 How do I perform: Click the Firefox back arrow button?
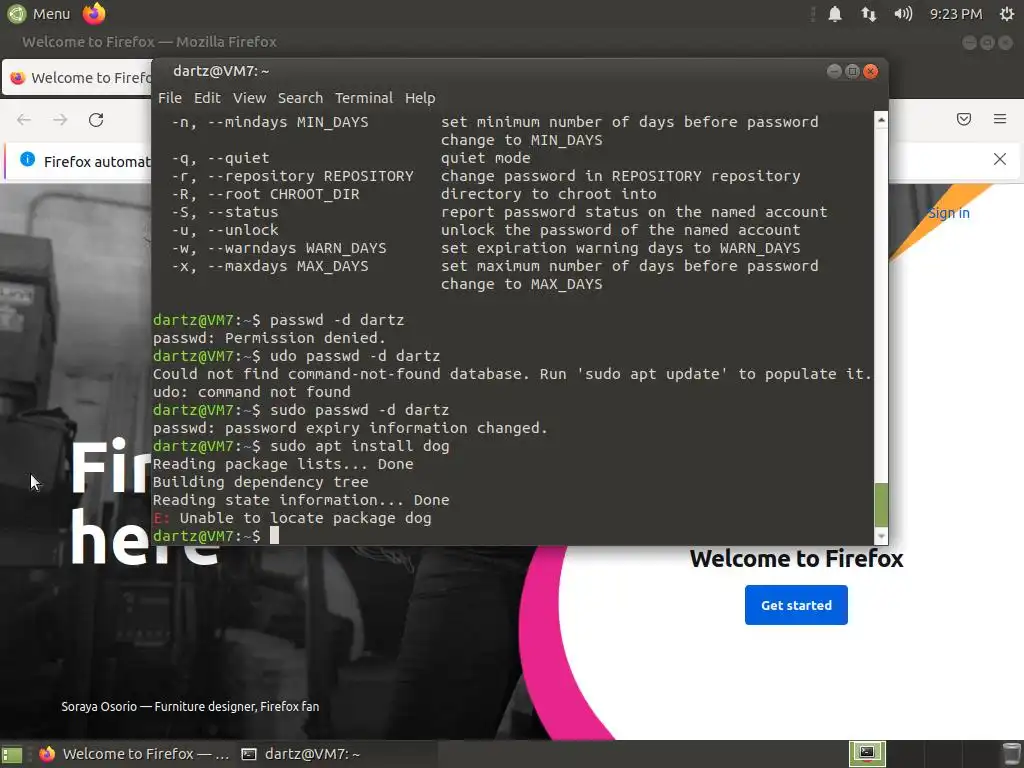click(x=24, y=120)
